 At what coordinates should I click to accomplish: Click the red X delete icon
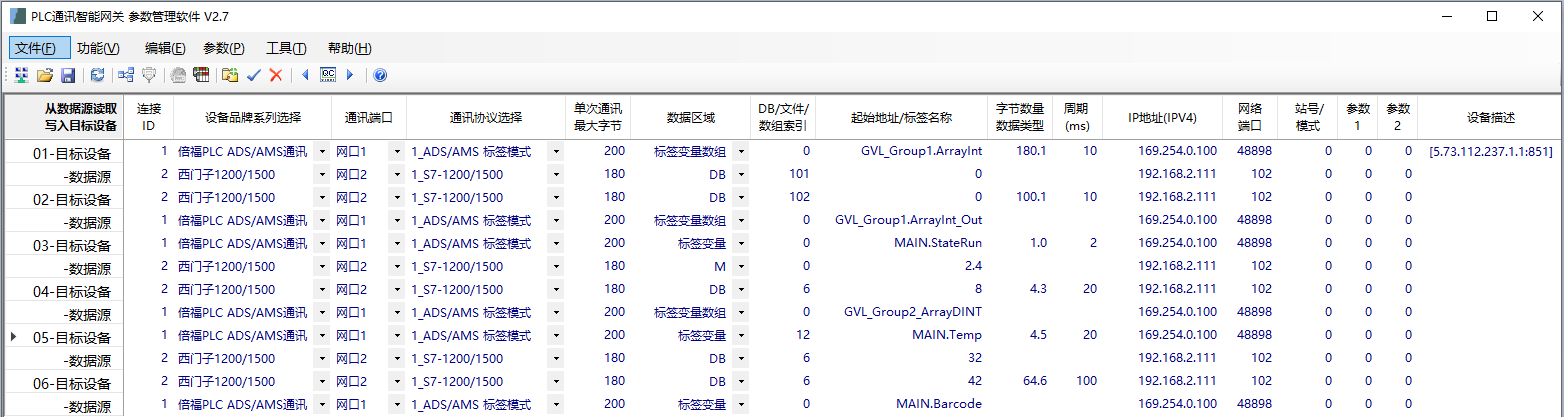click(x=276, y=75)
